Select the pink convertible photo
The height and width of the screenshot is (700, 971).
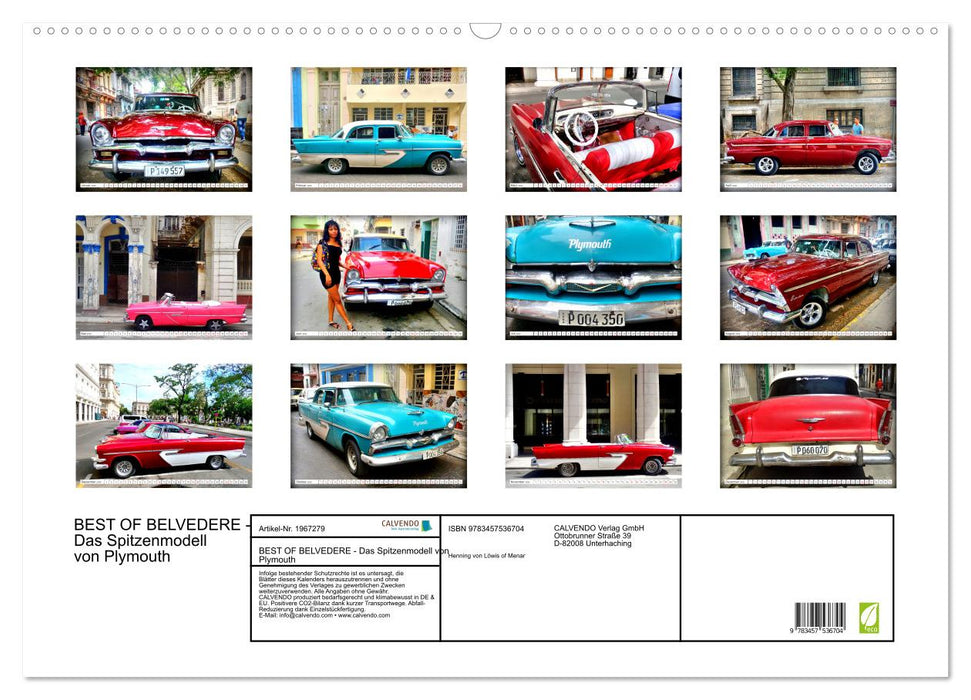pos(164,277)
